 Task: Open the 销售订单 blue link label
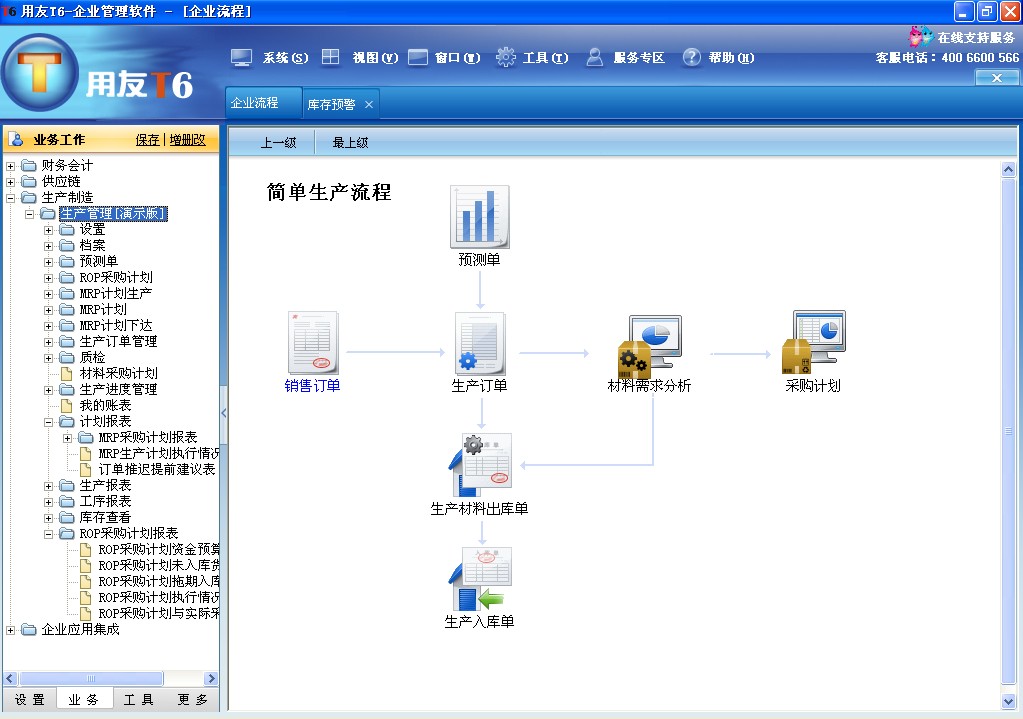point(313,386)
